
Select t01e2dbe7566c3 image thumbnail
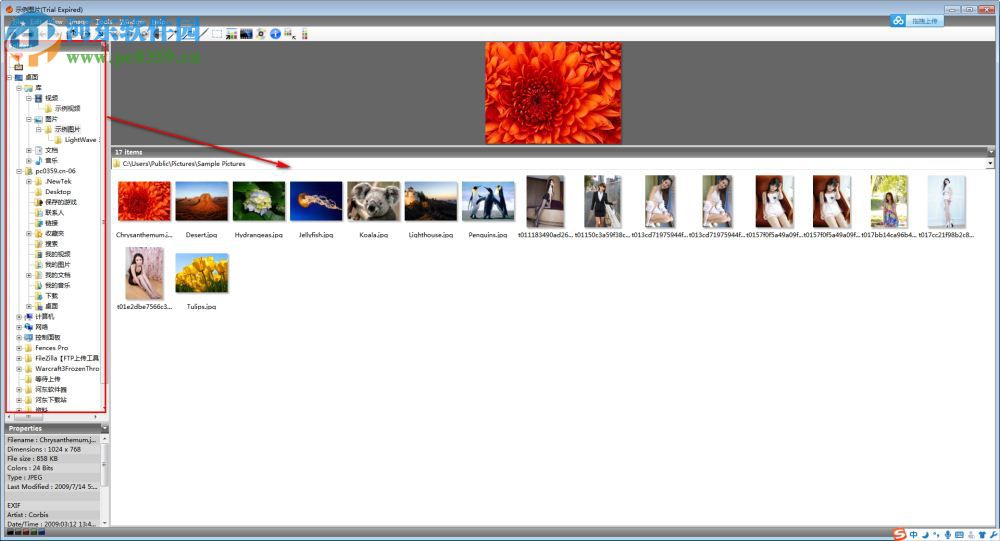[144, 274]
